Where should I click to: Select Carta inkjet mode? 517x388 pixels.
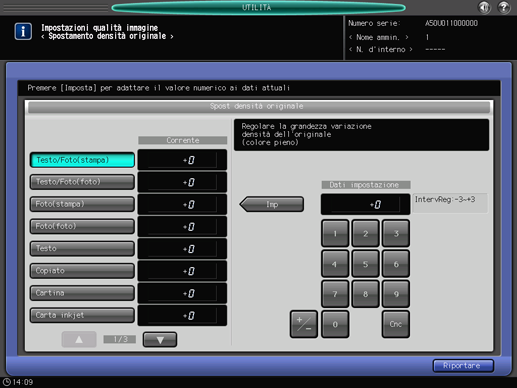tap(82, 315)
